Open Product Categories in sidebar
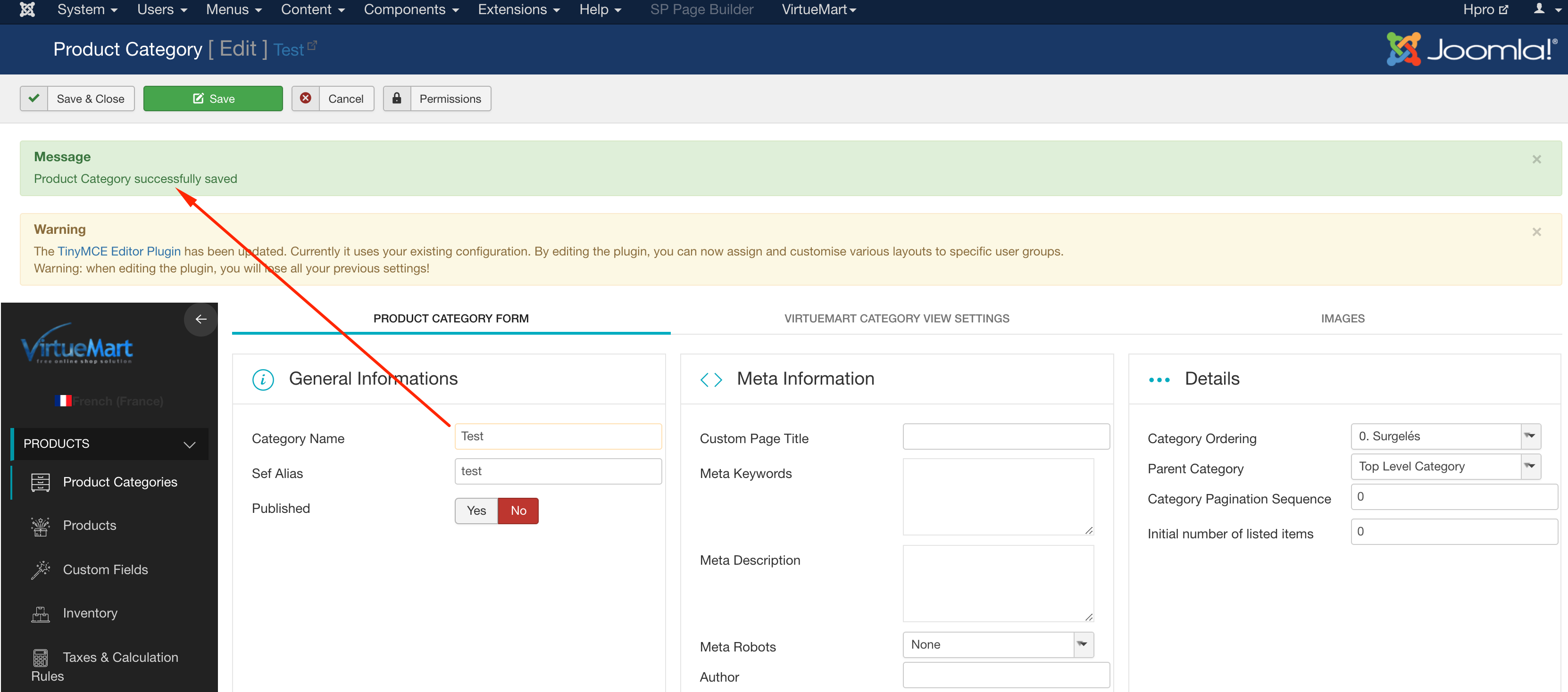Screen dimensions: 1568x692 tap(120, 482)
